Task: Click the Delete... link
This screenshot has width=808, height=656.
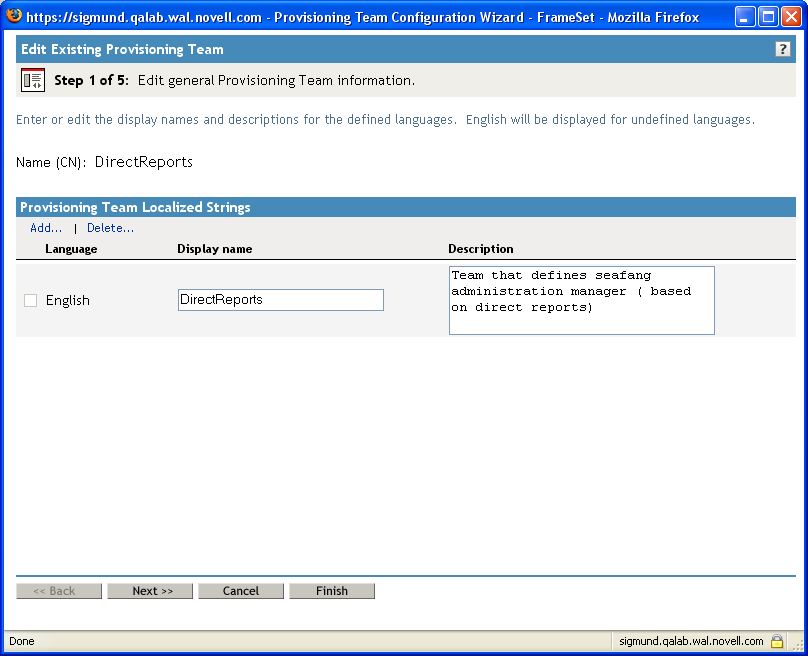Action: (110, 228)
